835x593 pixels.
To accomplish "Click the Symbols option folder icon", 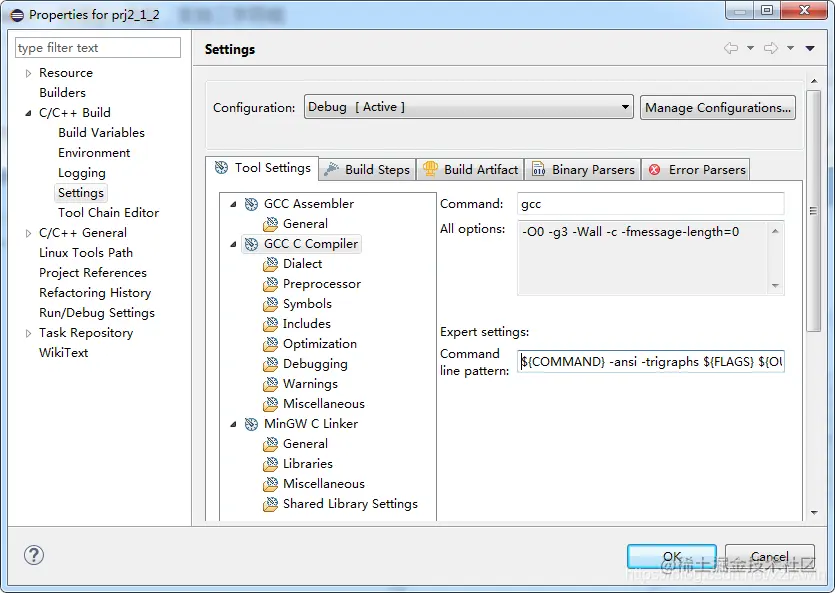I will (x=271, y=304).
